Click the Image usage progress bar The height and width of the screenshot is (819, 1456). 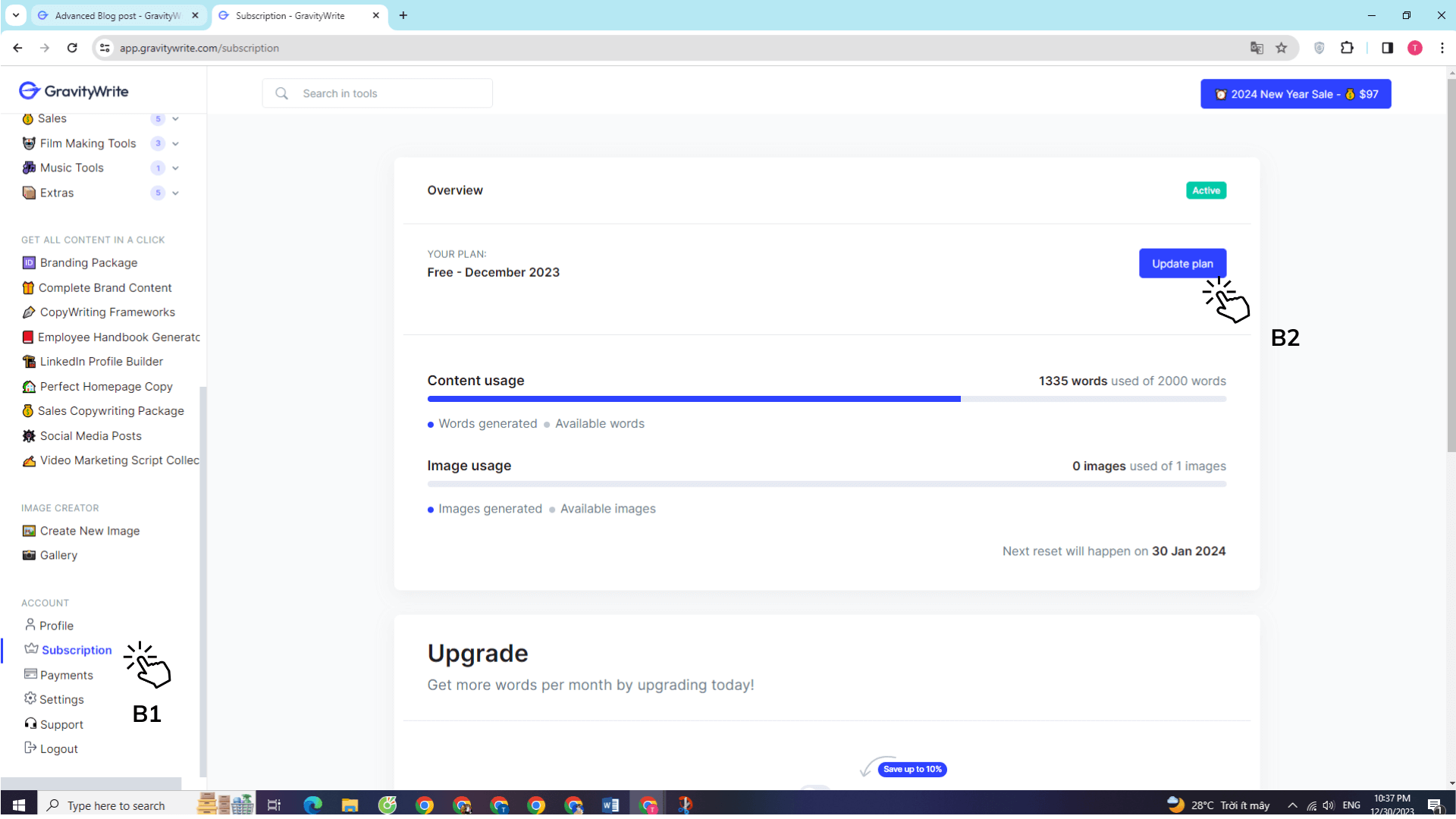tap(827, 484)
